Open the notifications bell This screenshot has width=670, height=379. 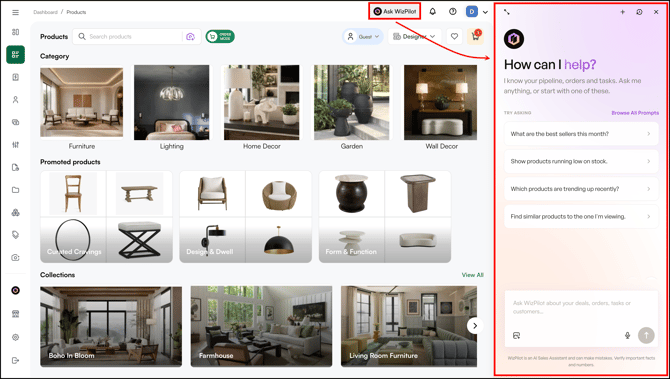(432, 12)
